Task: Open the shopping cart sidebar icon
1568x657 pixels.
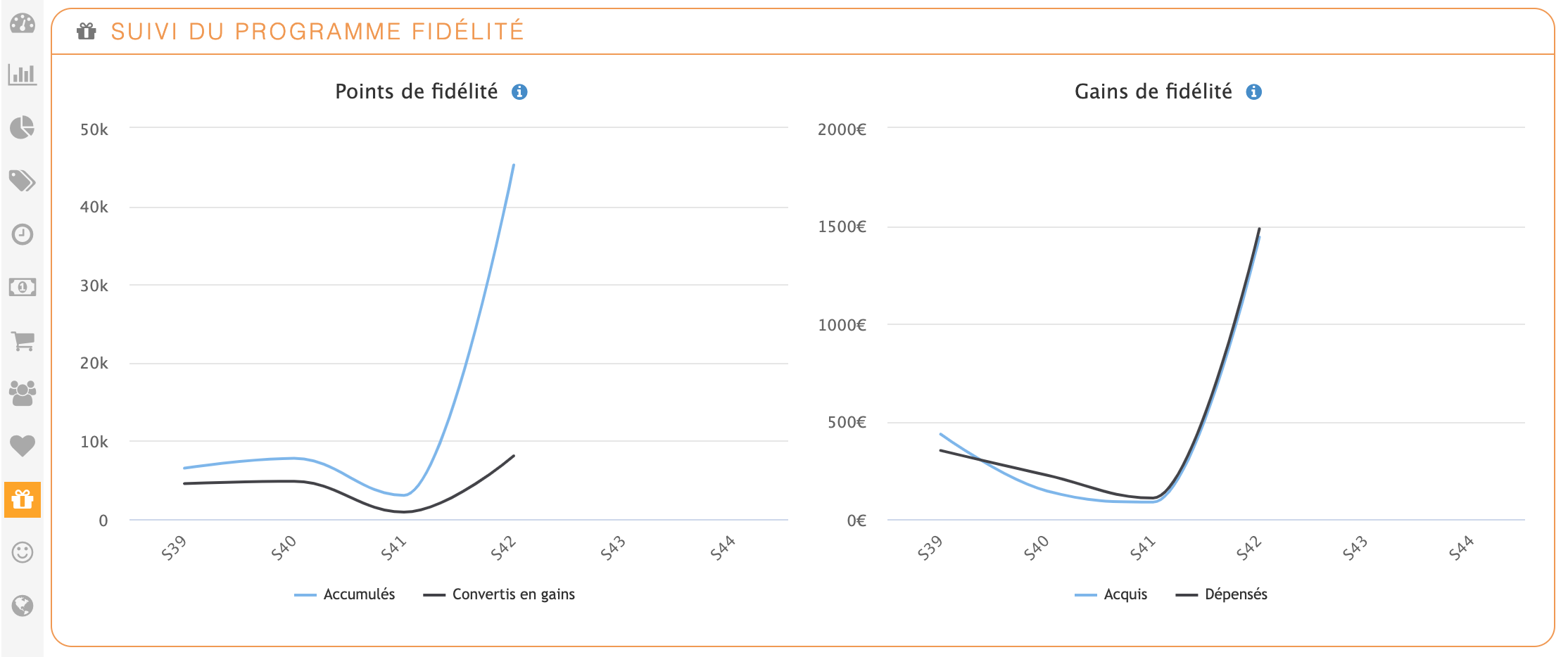Action: point(23,341)
